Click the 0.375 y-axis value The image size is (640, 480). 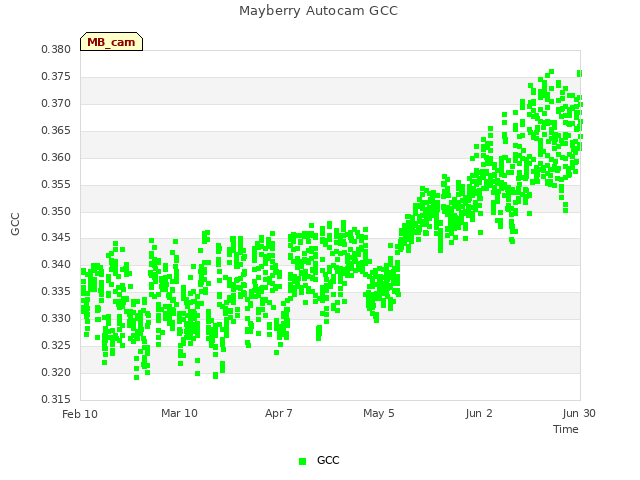56,77
